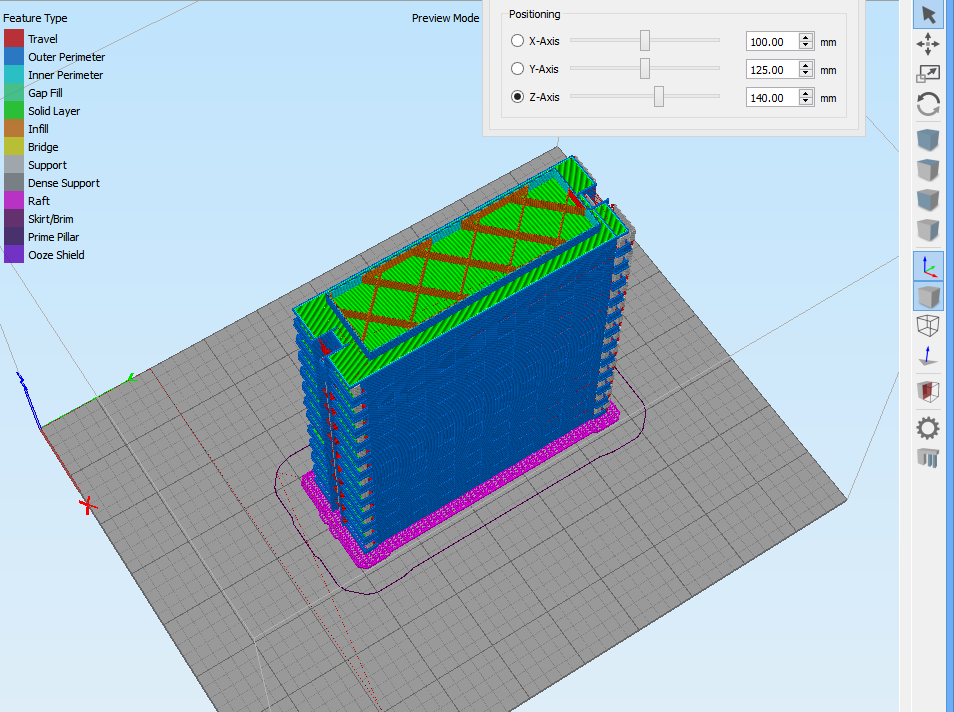Screen dimensions: 954x712
Task: Increase Z-Axis value with up arrow
Action: pyautogui.click(x=806, y=93)
